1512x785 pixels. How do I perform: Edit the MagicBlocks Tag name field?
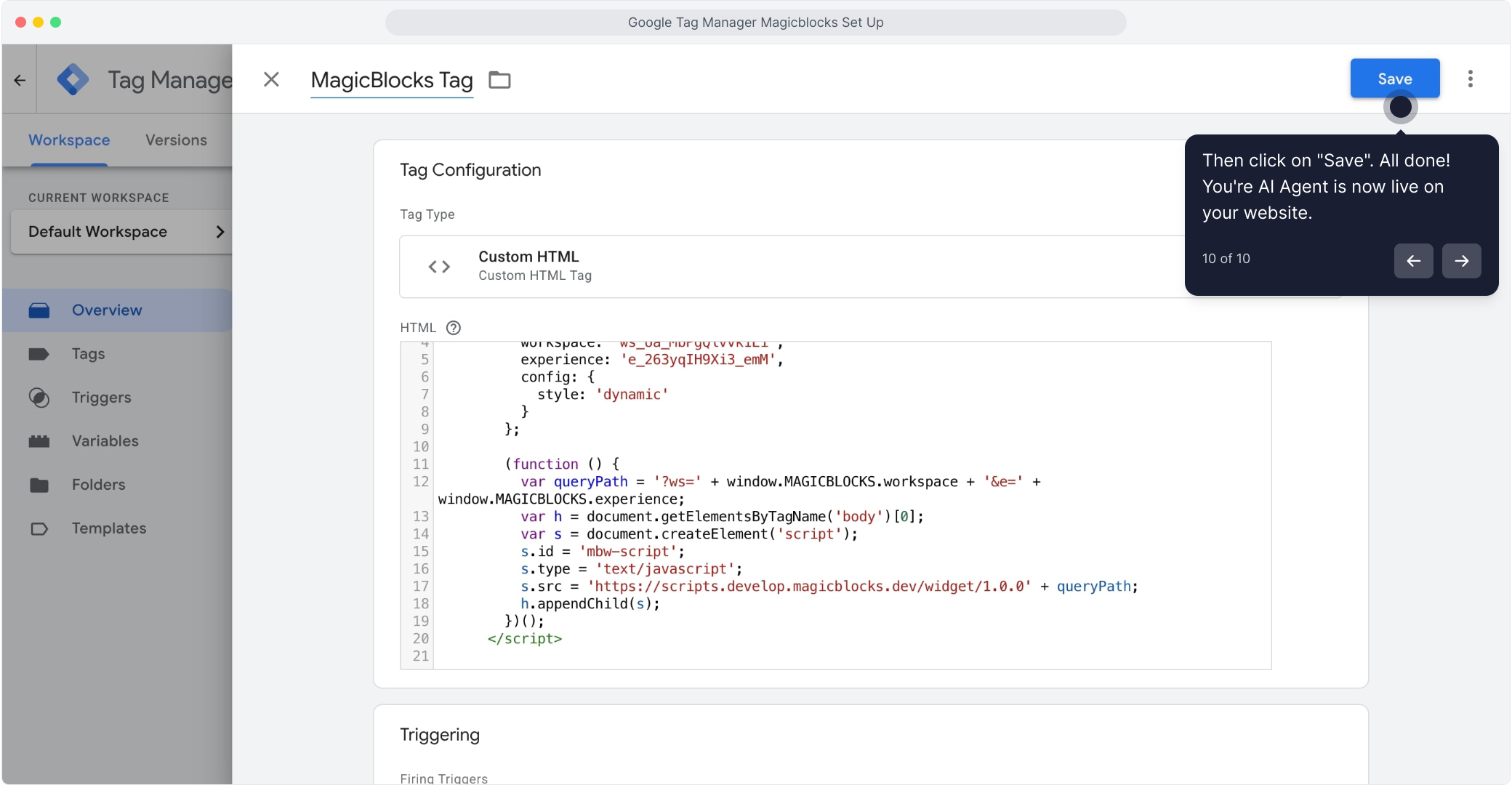tap(391, 80)
